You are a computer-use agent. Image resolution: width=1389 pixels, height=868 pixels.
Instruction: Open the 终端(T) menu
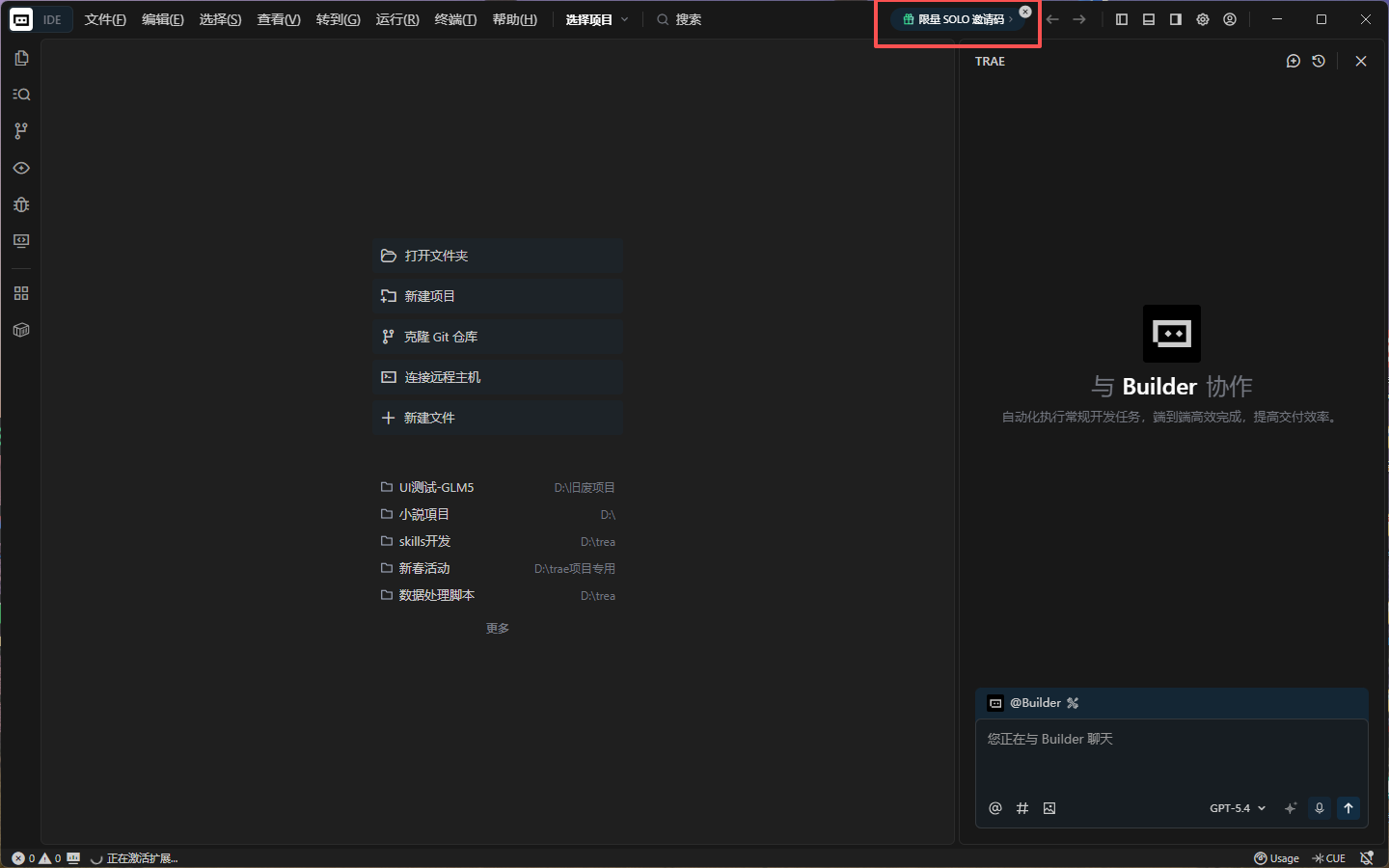pos(455,19)
